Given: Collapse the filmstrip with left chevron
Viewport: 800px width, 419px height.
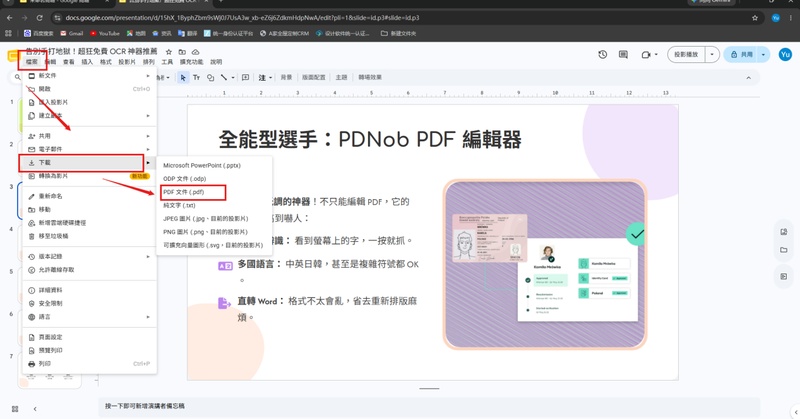Looking at the screenshot, I should [35, 409].
